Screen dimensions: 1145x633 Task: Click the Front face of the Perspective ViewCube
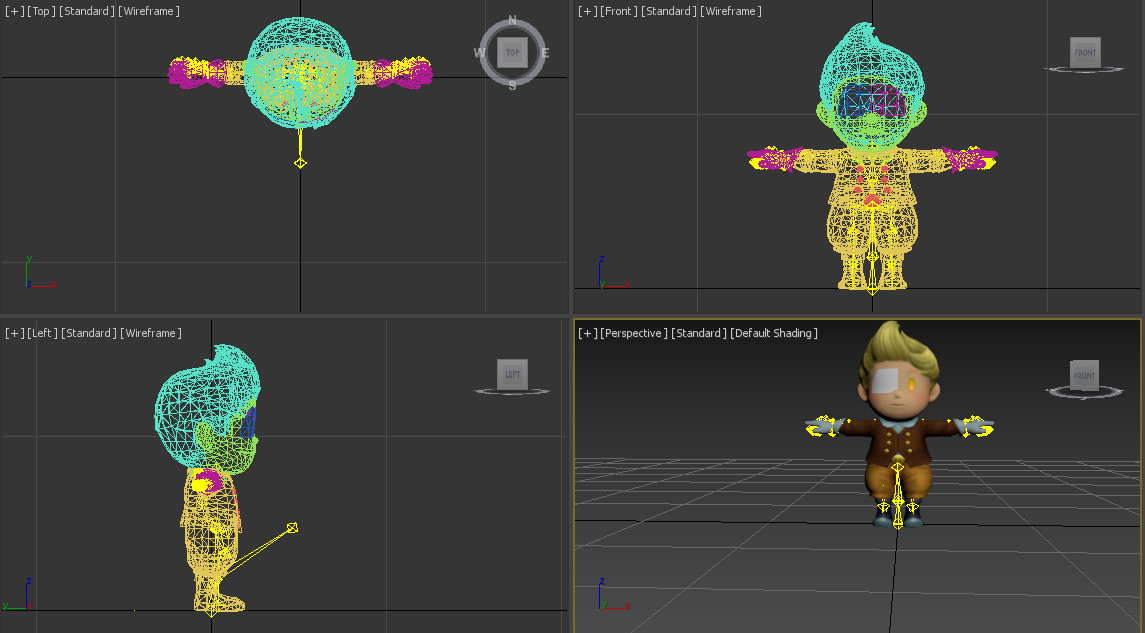pyautogui.click(x=1085, y=375)
